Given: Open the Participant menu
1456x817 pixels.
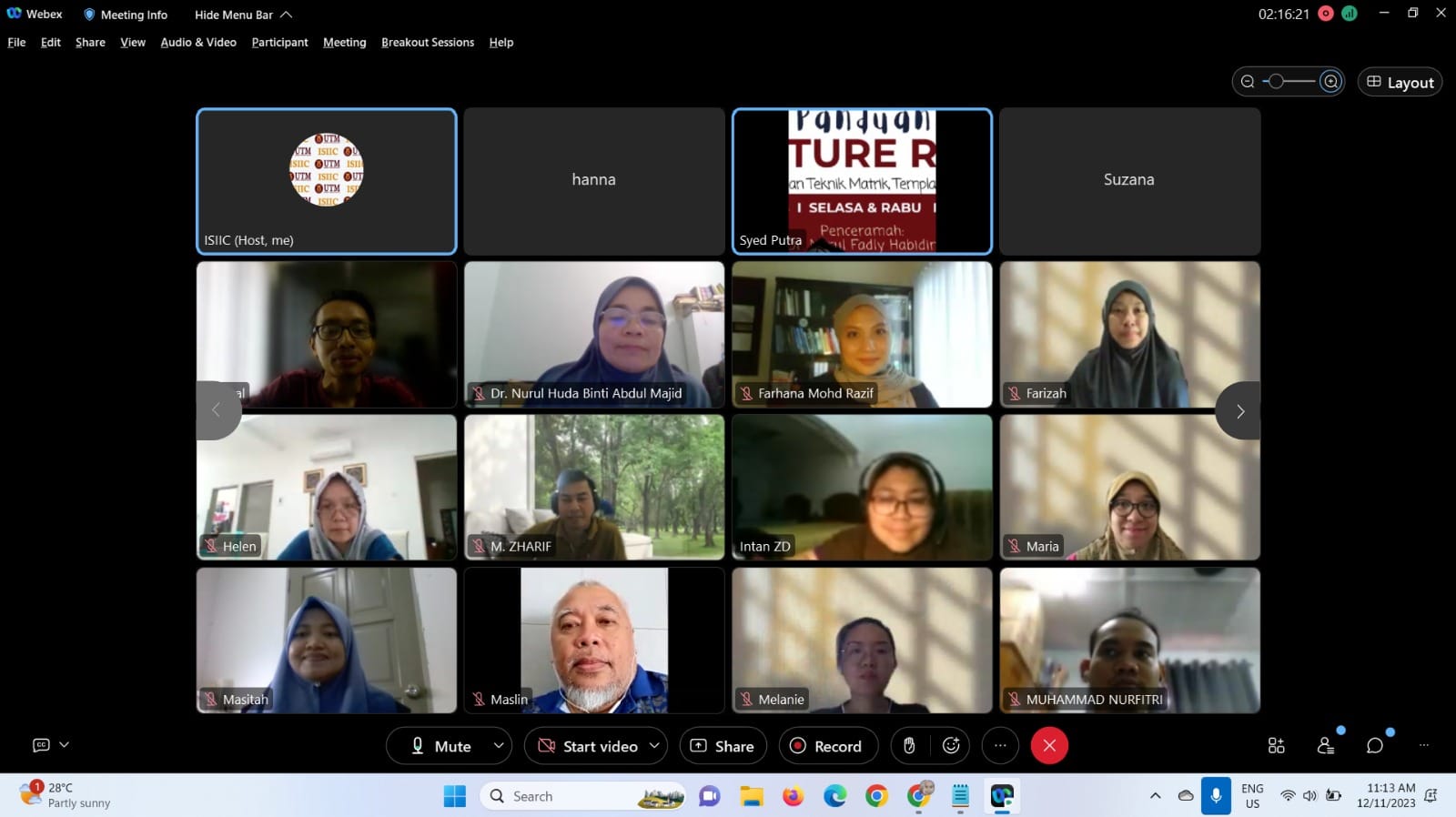Looking at the screenshot, I should 279,42.
